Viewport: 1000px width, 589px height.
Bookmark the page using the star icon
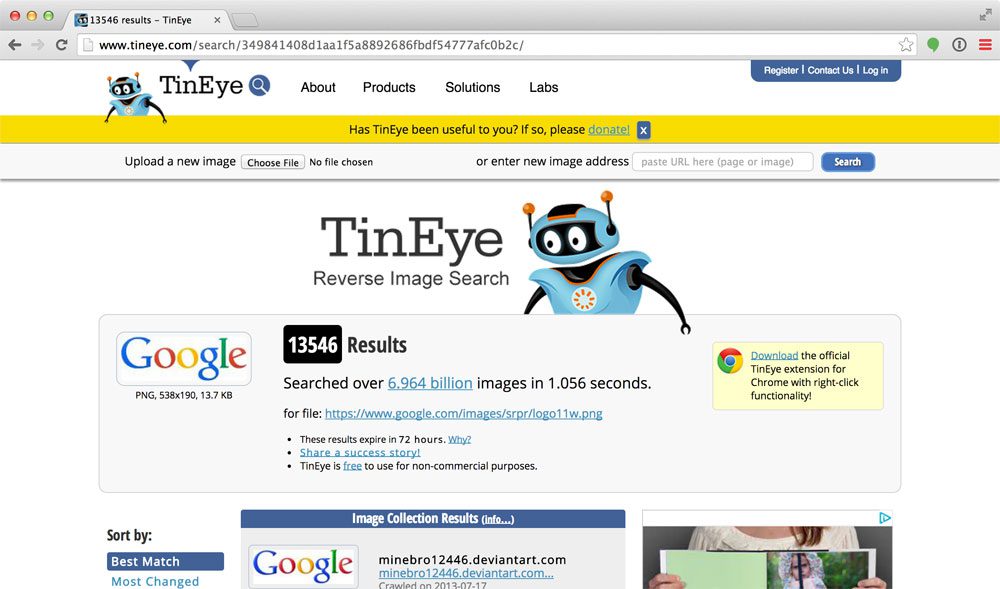[903, 45]
